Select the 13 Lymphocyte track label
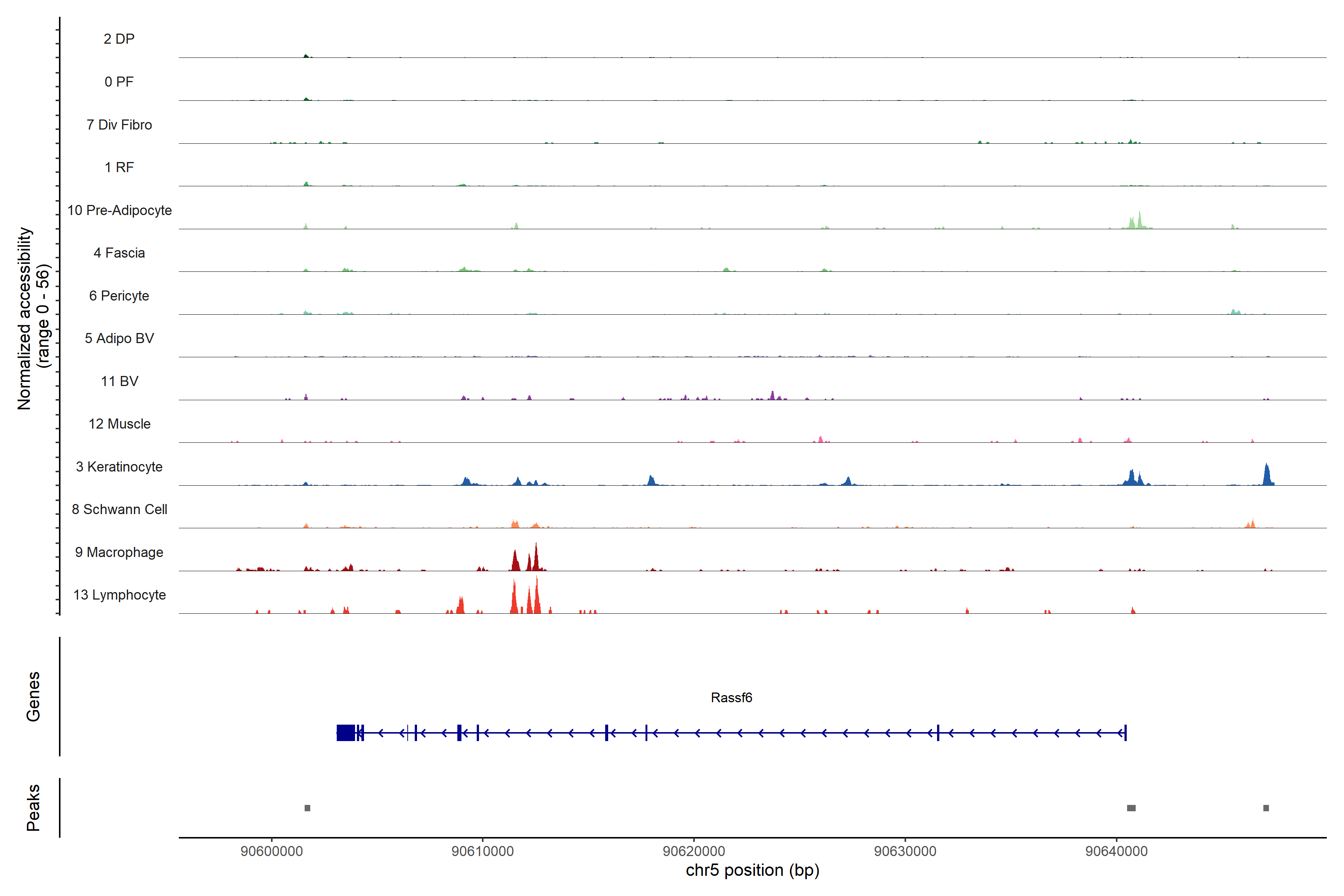 (119, 595)
